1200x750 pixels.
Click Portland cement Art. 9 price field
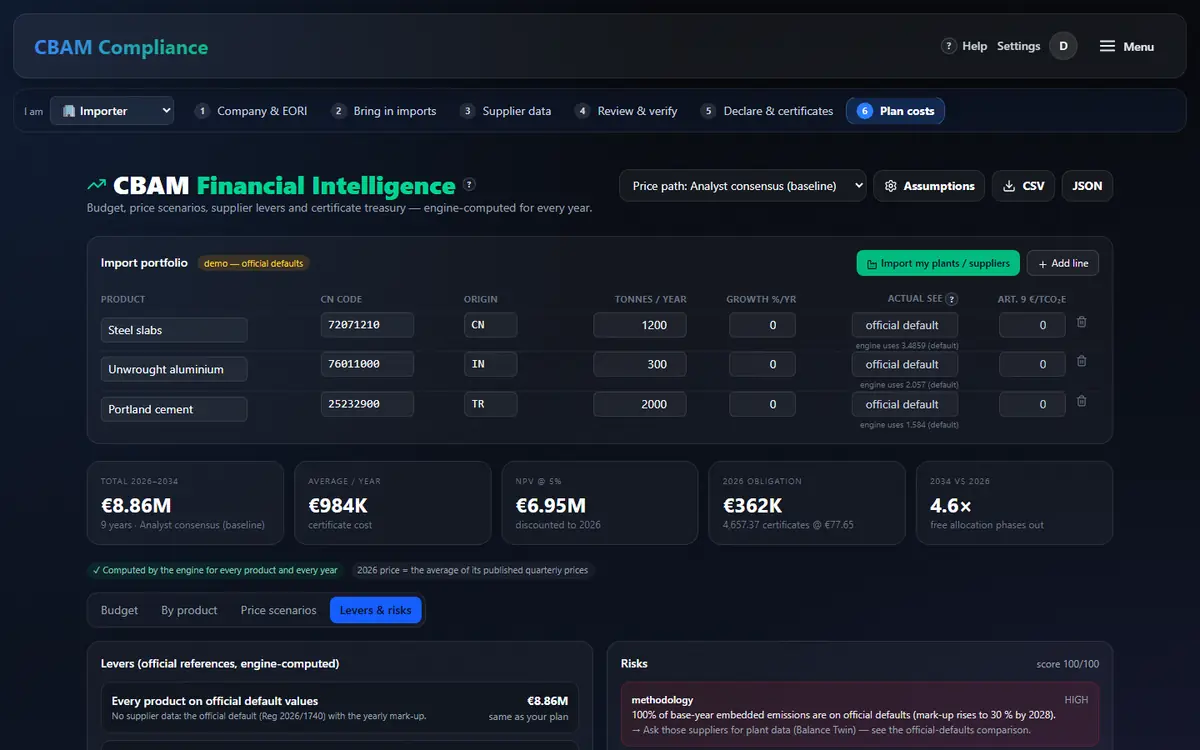(x=1032, y=404)
